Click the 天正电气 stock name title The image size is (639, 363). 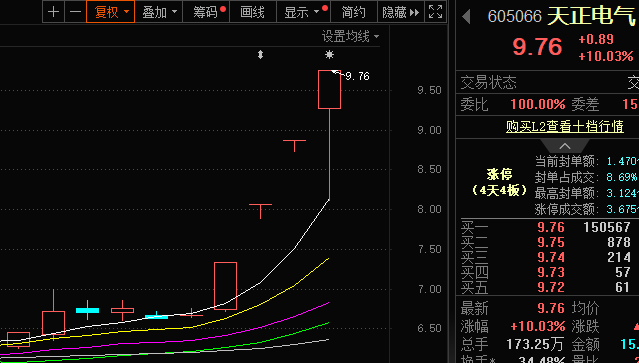[x=591, y=16]
